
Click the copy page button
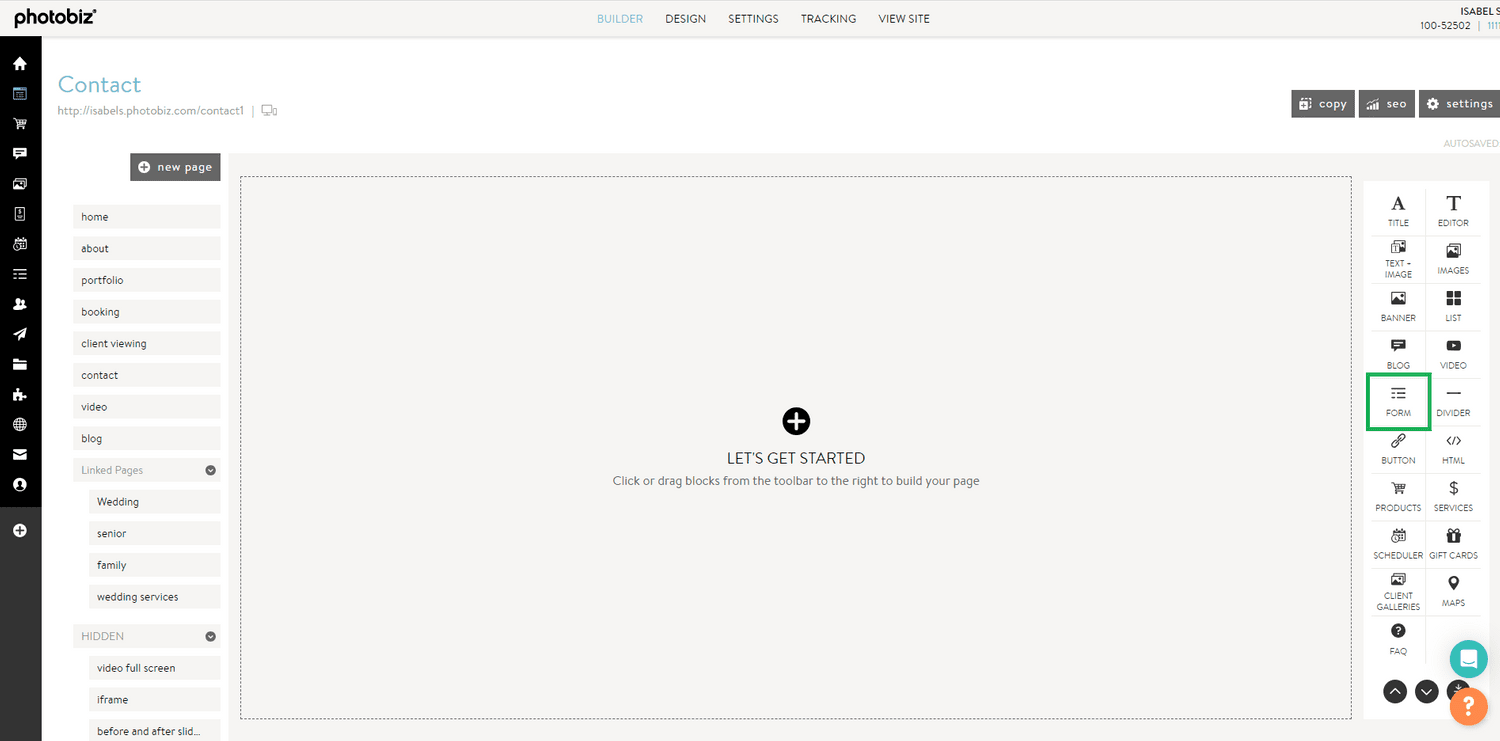1322,104
